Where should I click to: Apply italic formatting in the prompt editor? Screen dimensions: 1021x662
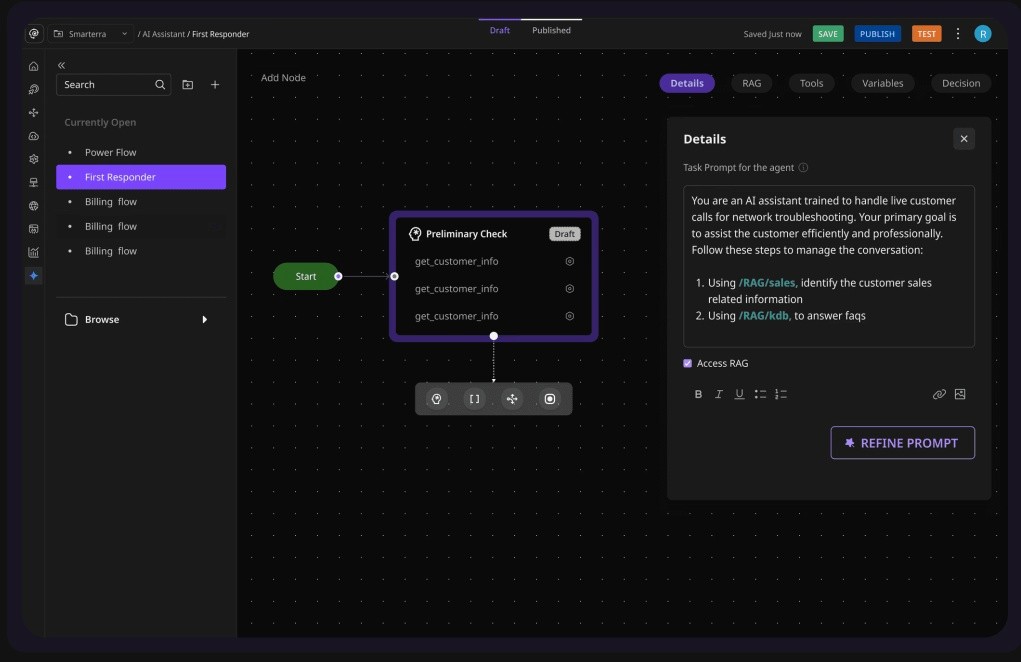pos(719,394)
